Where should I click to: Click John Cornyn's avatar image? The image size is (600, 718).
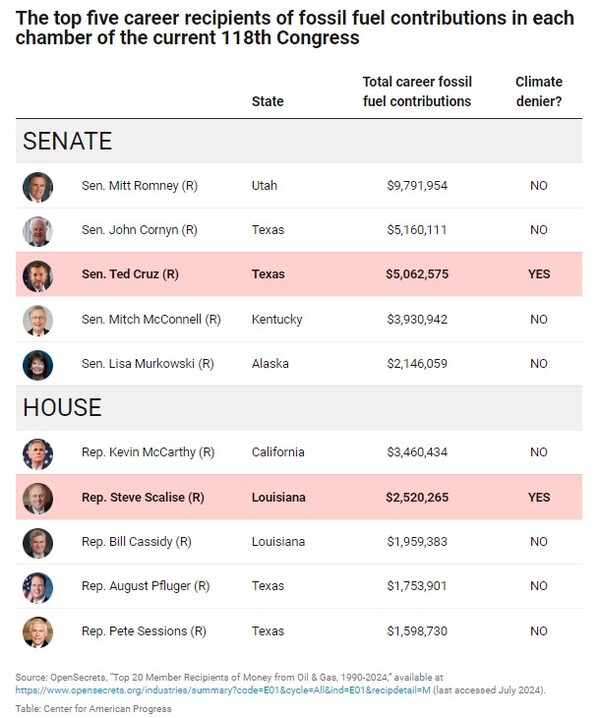(38, 230)
